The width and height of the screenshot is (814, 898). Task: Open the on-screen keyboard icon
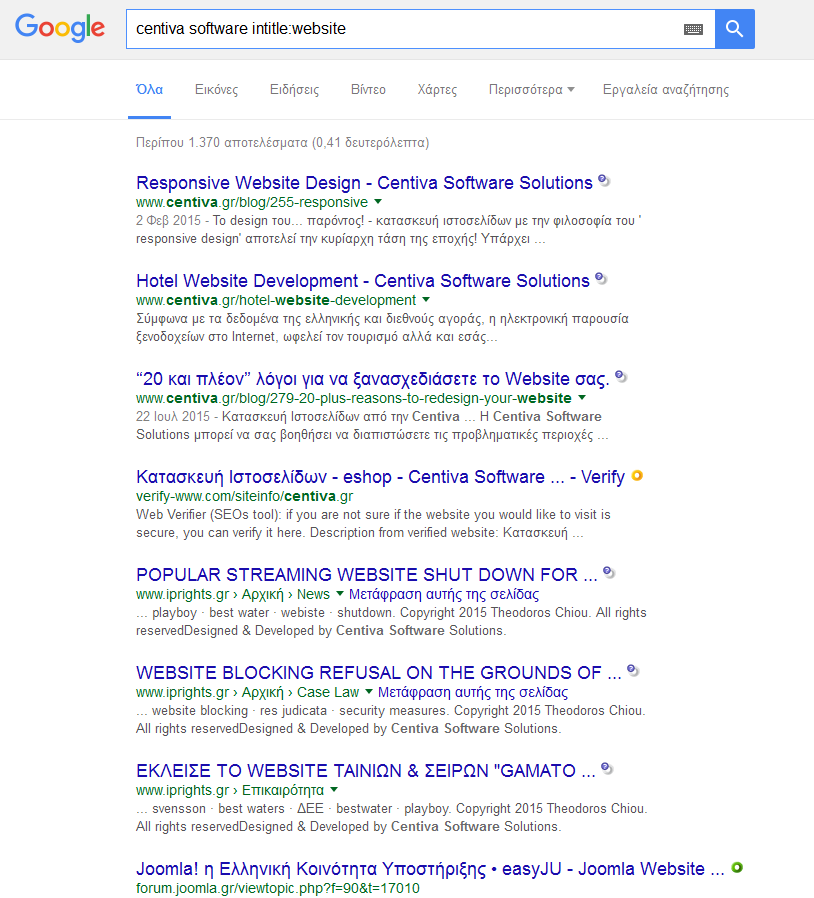(693, 29)
